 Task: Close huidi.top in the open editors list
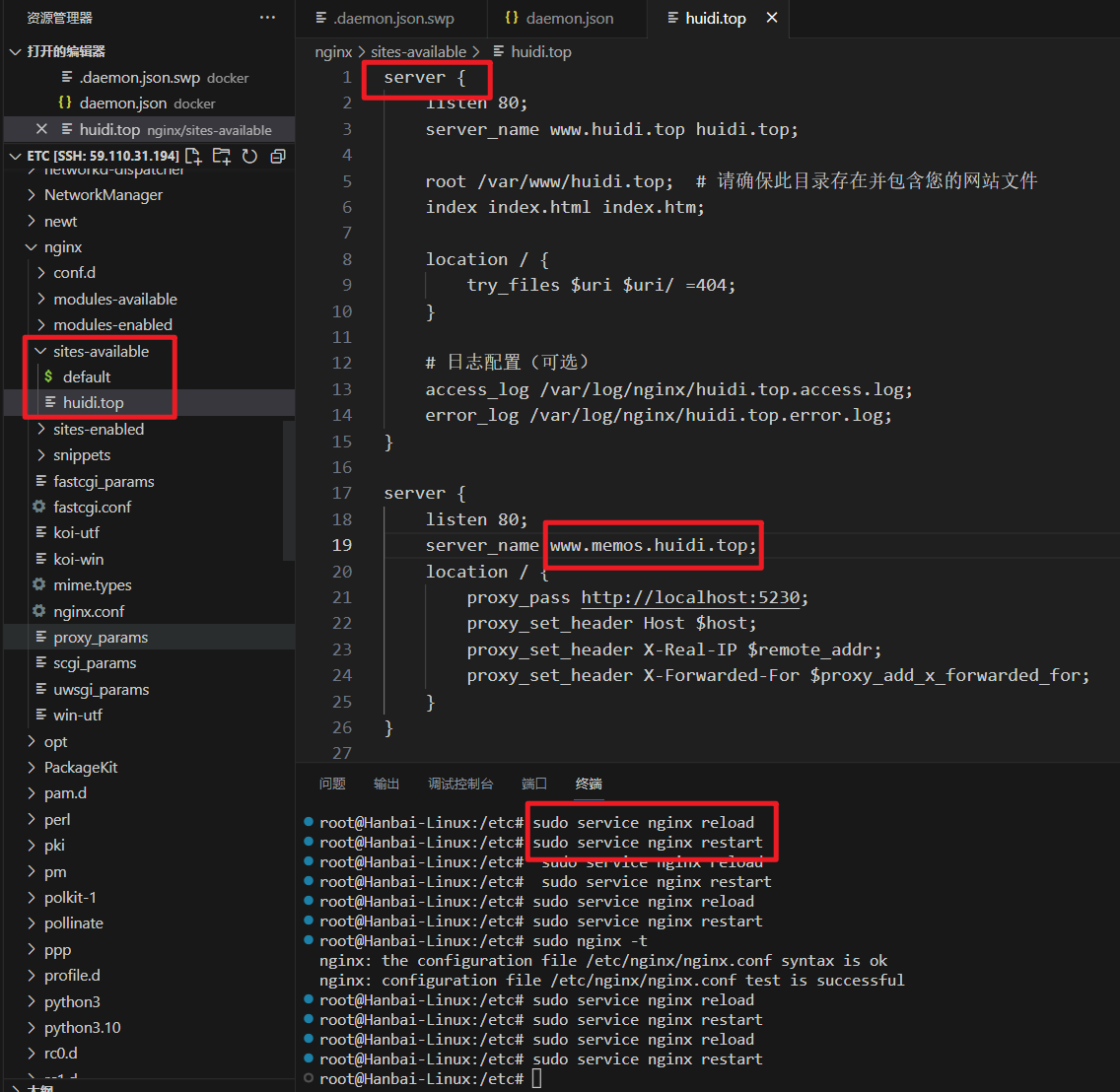[x=41, y=129]
